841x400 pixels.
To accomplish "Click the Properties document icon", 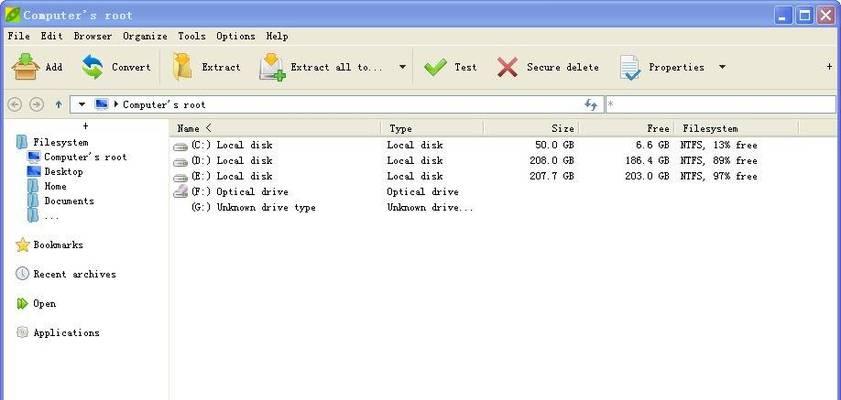I will [x=630, y=68].
